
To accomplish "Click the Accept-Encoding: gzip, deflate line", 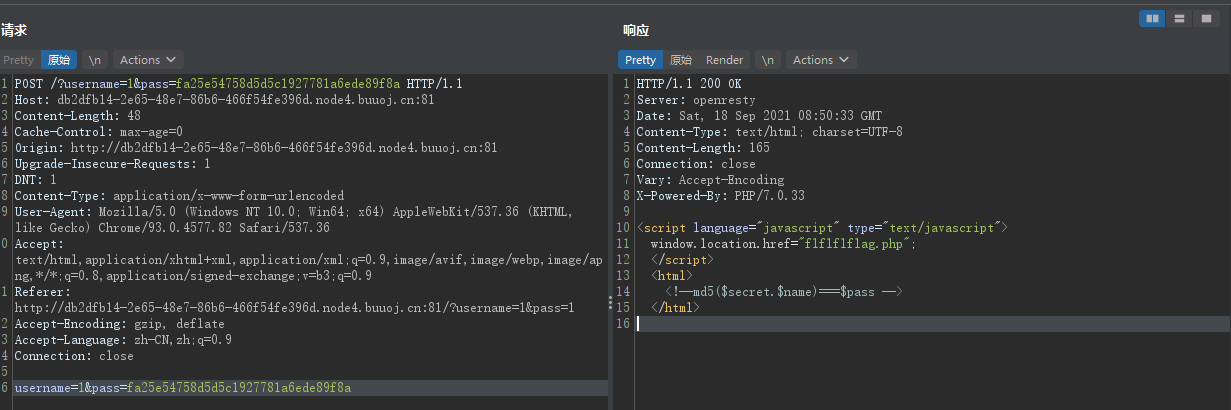I will [x=118, y=324].
